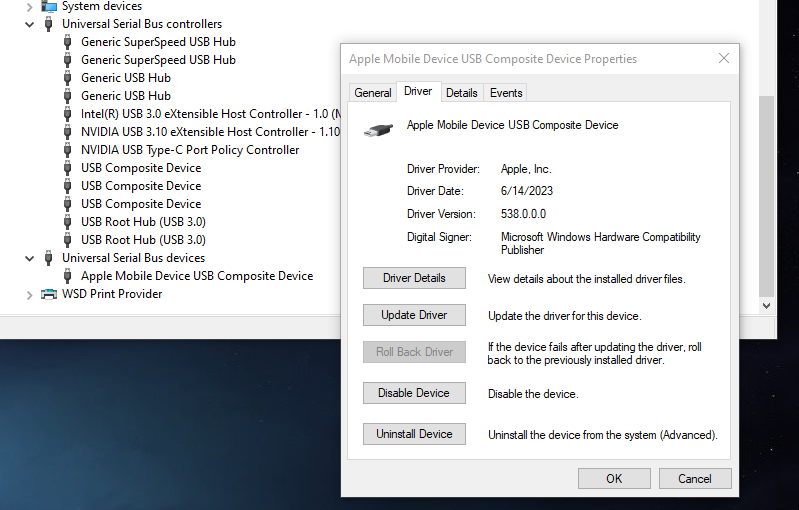Click the driver provider value Apple, Inc.
The width and height of the screenshot is (799, 510).
click(x=526, y=169)
